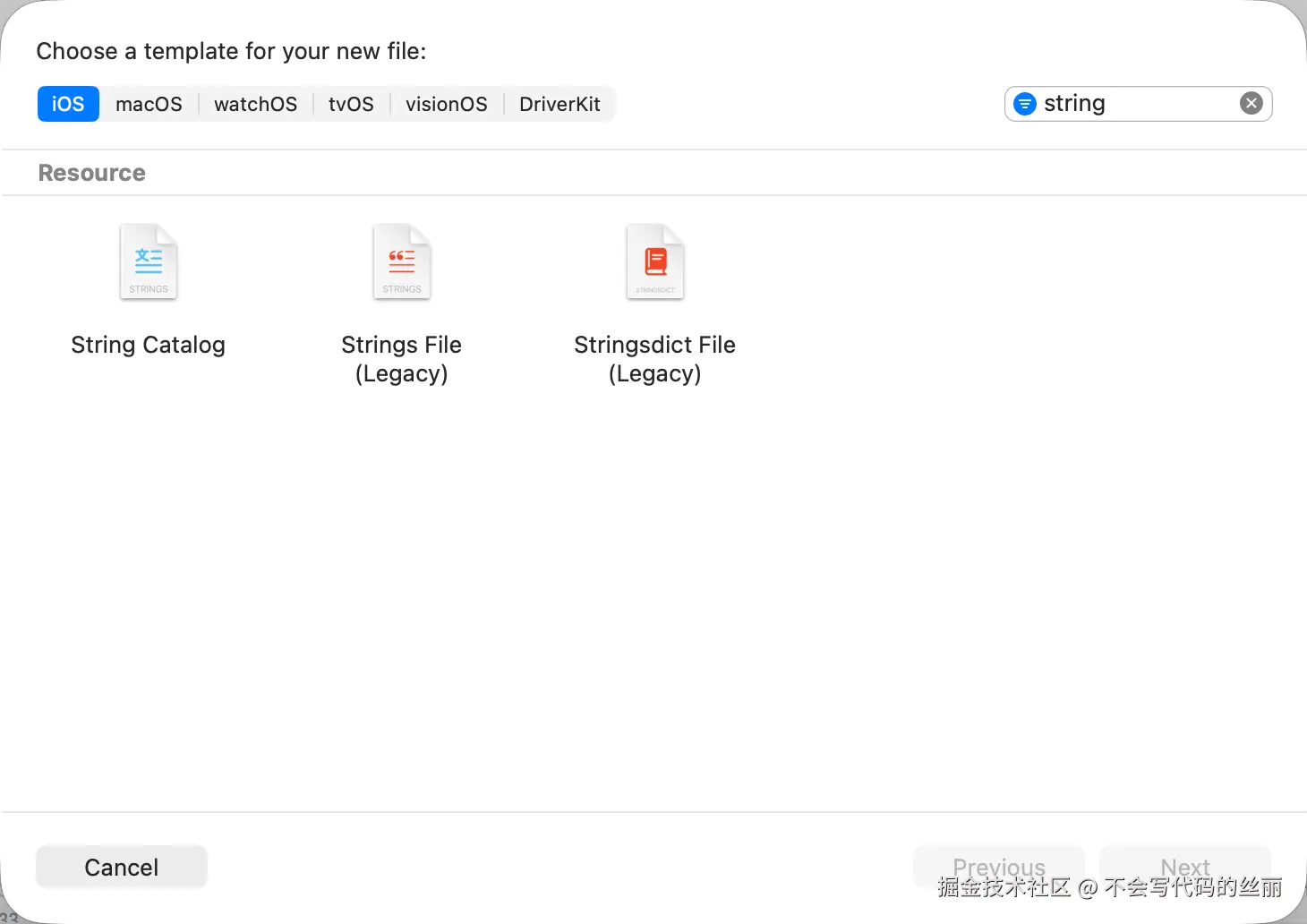Click the filter icon in search field
1307x924 pixels.
pyautogui.click(x=1025, y=104)
